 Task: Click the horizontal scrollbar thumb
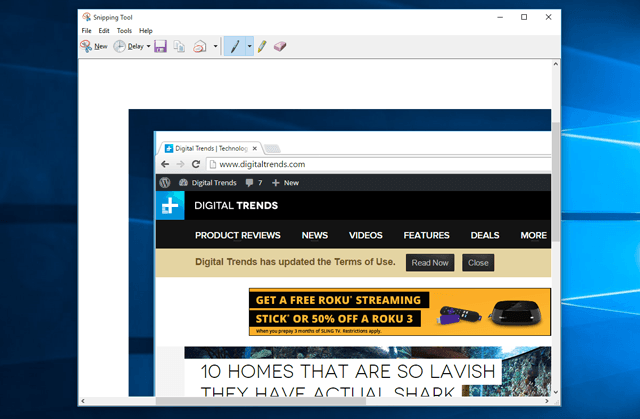coord(261,401)
